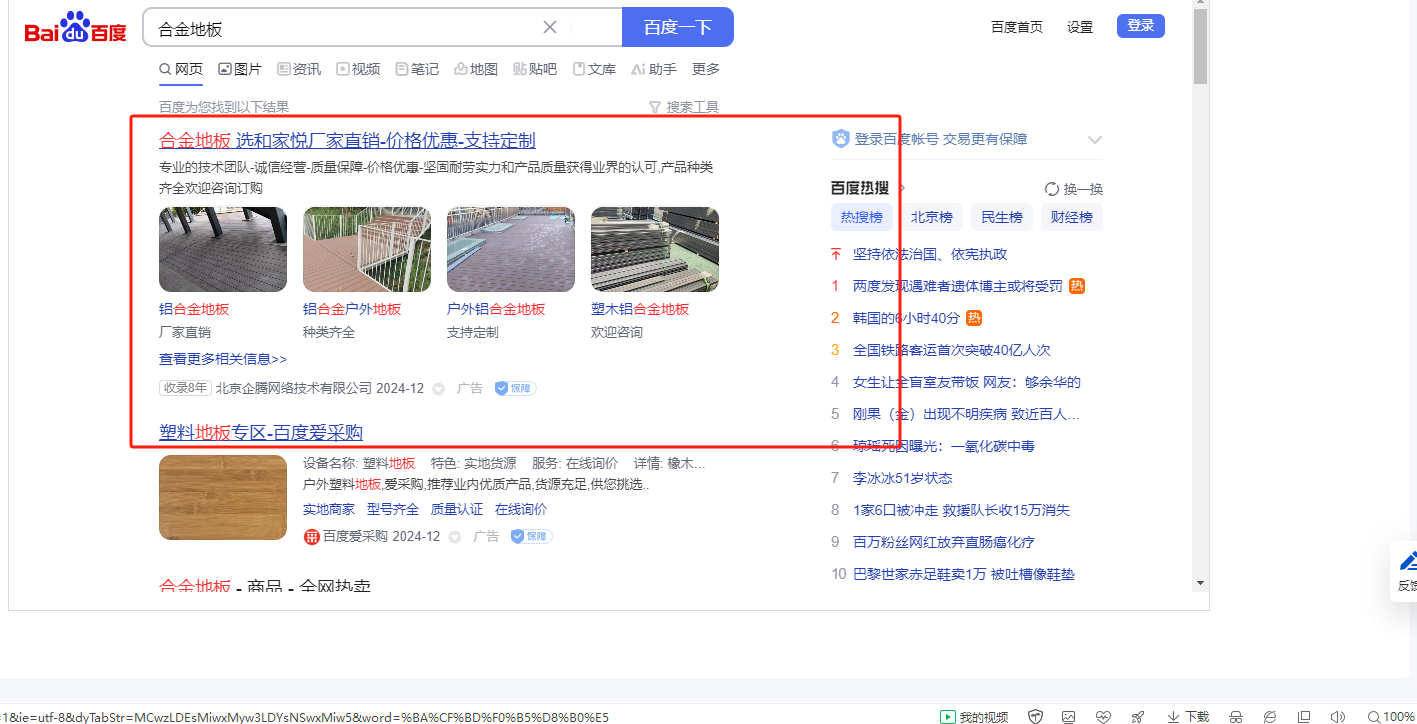Open the 户外铝合金地板 product thumbnail
The image size is (1417, 724).
tap(511, 249)
